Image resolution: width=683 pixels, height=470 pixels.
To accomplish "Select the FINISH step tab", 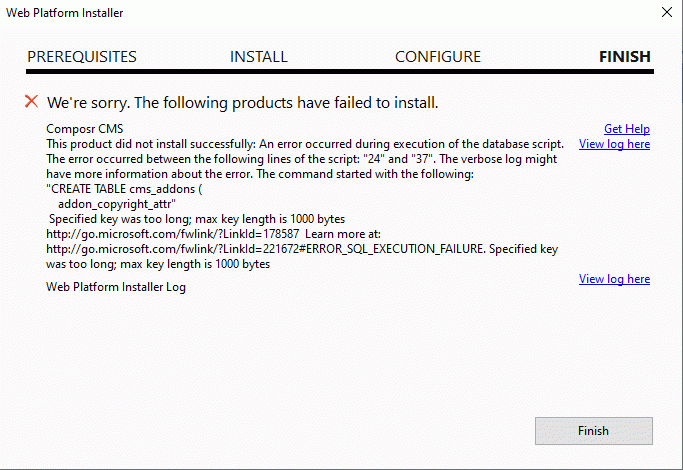I will (x=625, y=57).
